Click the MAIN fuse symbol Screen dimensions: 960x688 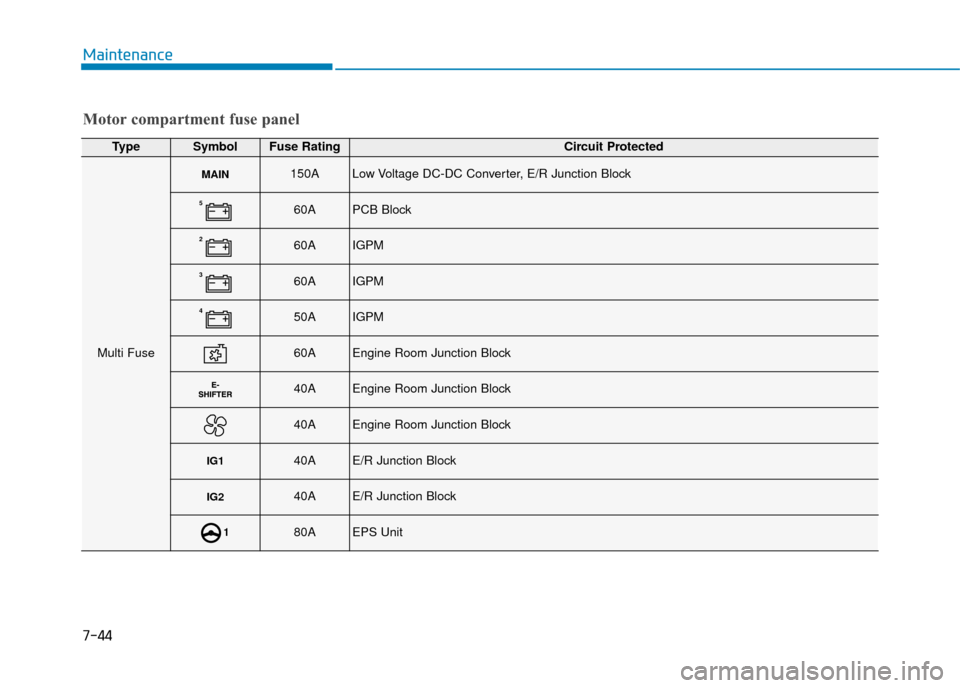215,175
